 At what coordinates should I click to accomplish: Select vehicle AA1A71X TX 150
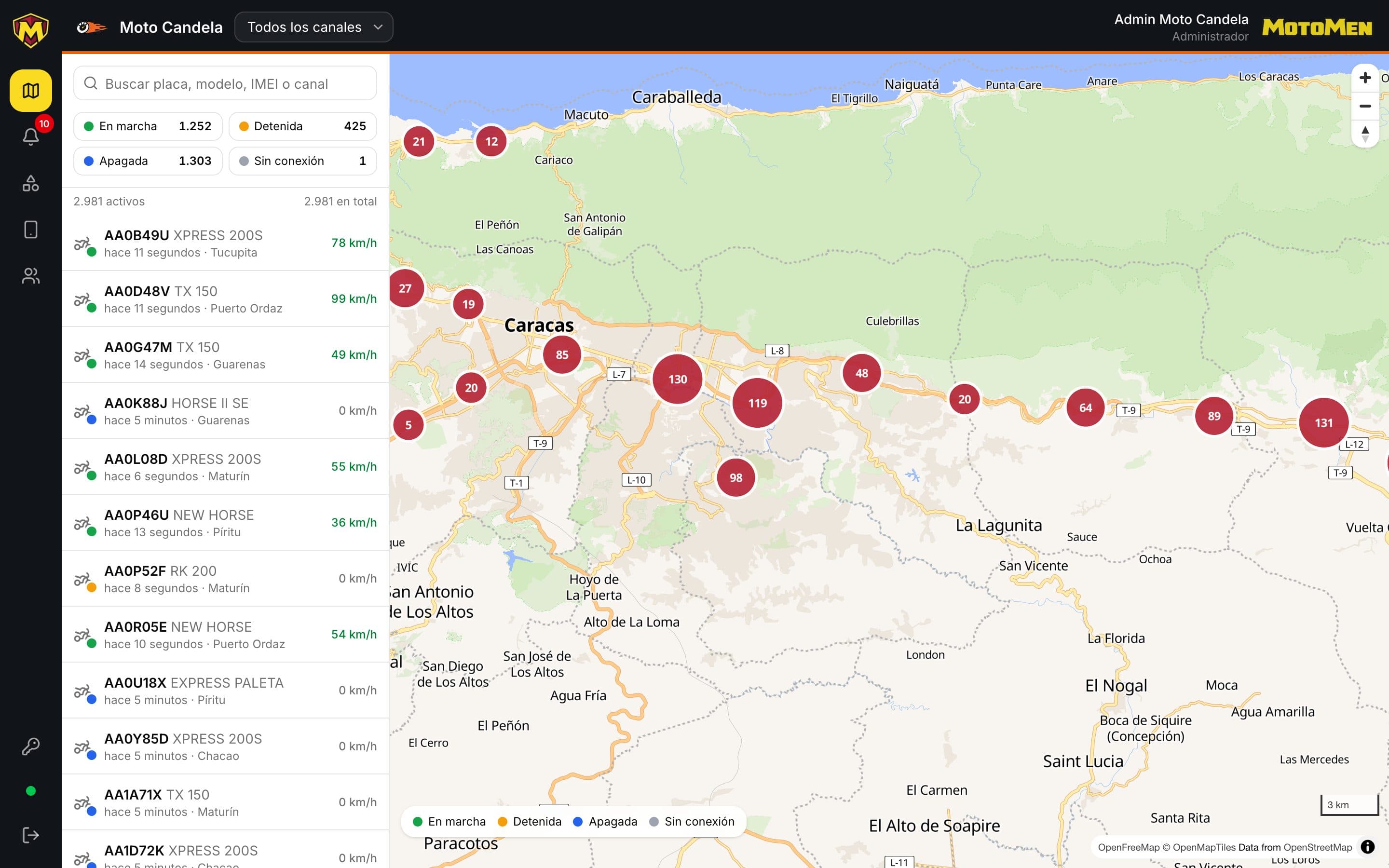click(x=225, y=802)
